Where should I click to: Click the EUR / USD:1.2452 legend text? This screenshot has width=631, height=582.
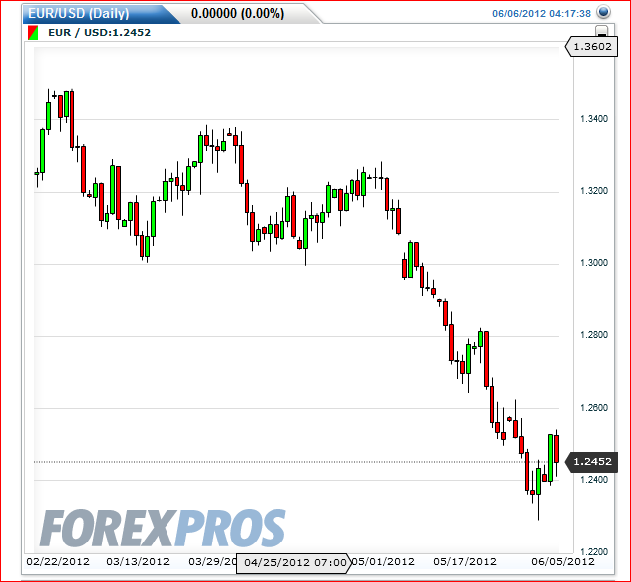point(99,33)
